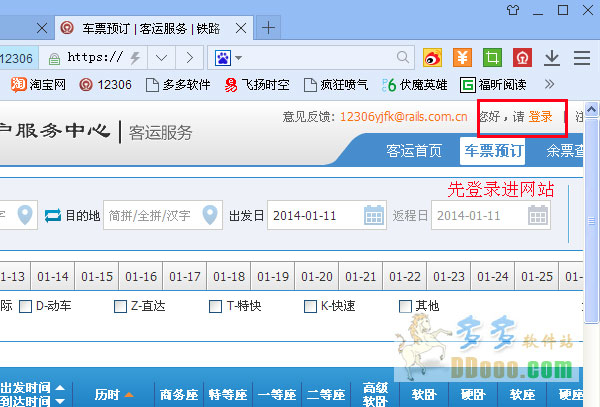
Task: Expand more bookmarks chevron
Action: [x=549, y=84]
